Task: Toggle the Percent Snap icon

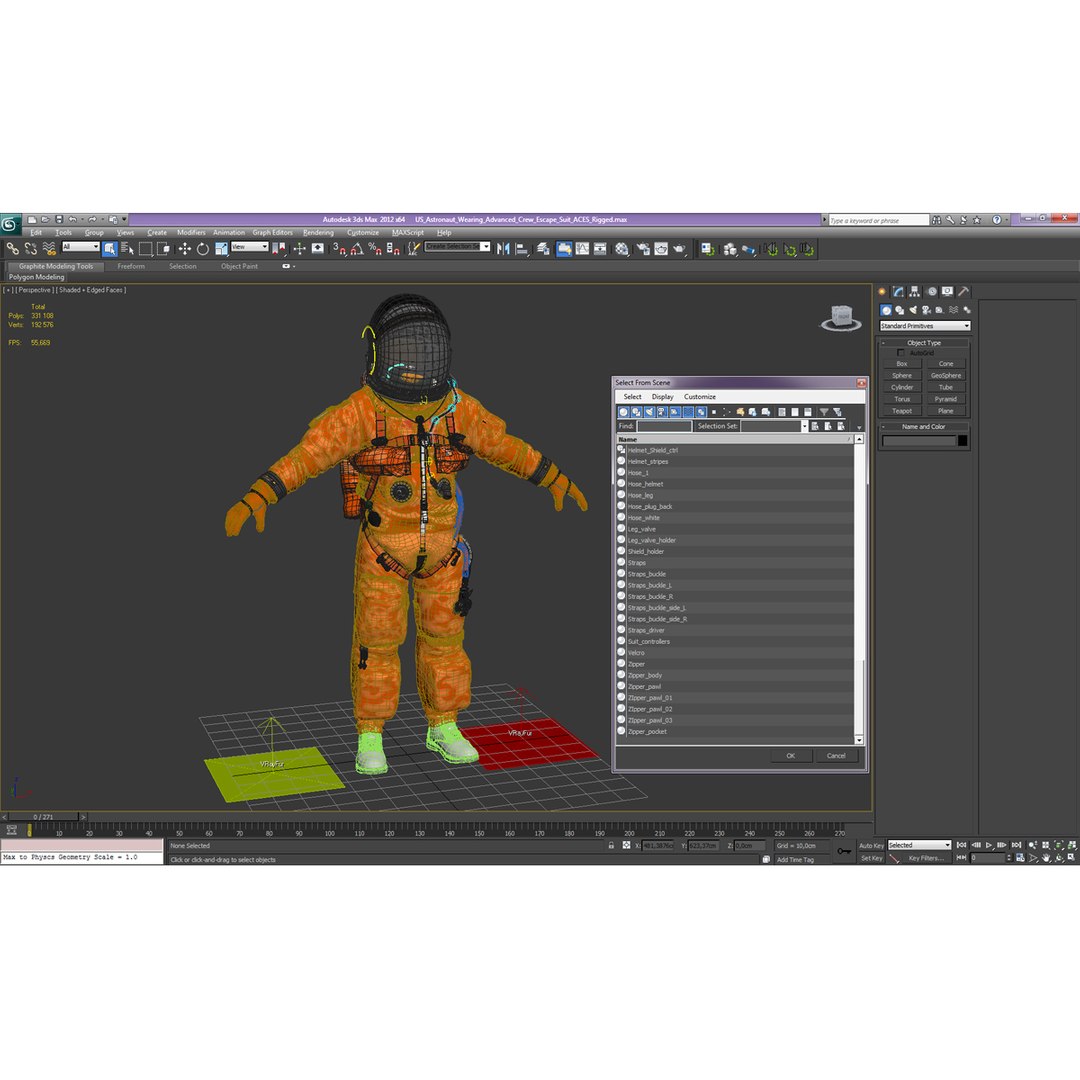Action: point(375,249)
